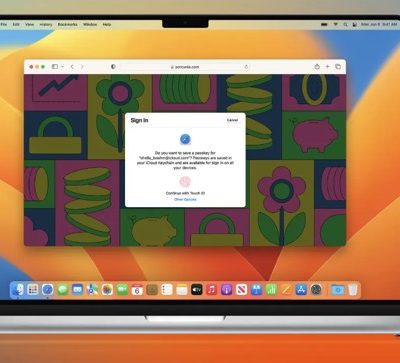Open Messages from the dock
Image resolution: width=400 pixels, height=363 pixels.
click(62, 290)
